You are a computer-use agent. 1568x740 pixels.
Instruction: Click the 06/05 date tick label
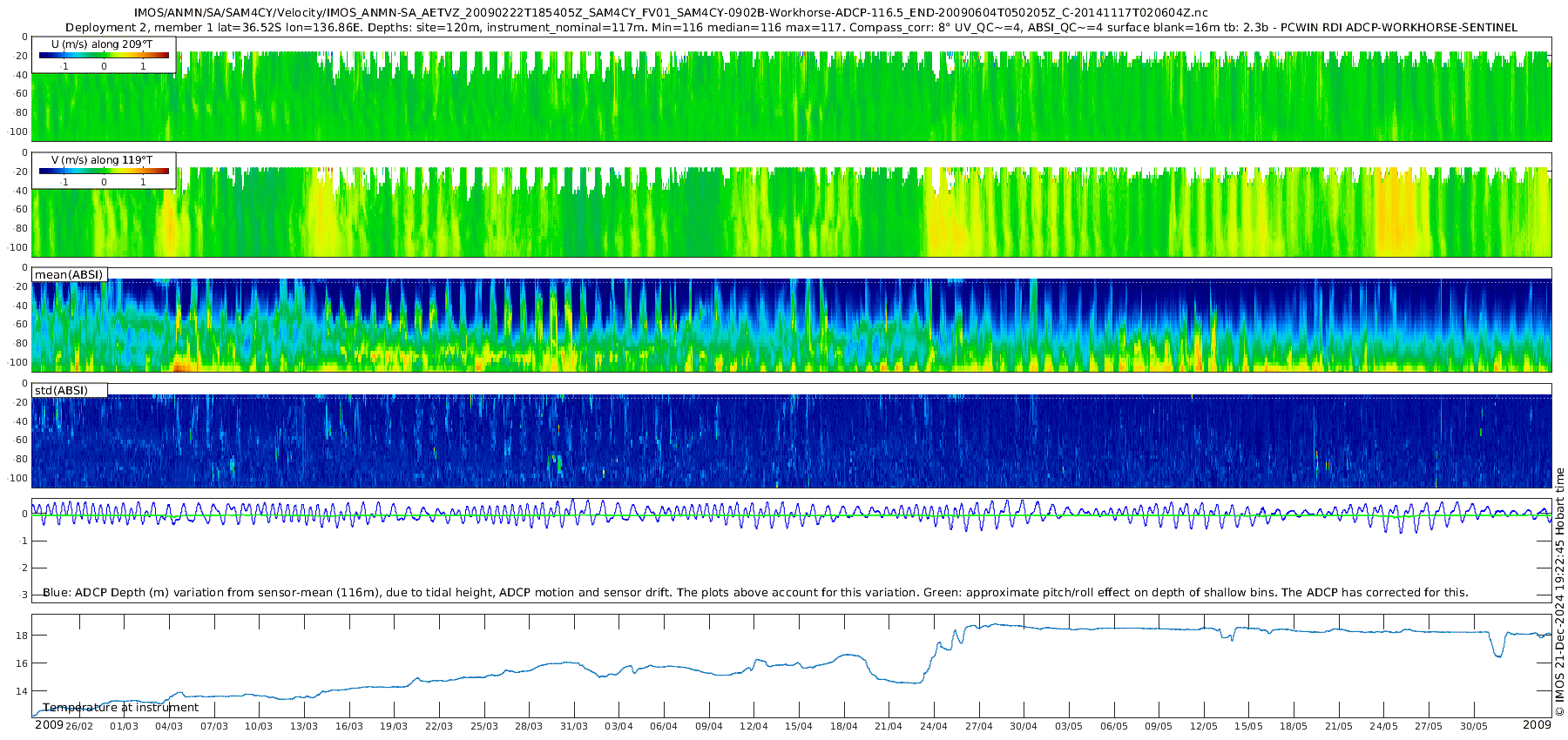(x=1114, y=726)
